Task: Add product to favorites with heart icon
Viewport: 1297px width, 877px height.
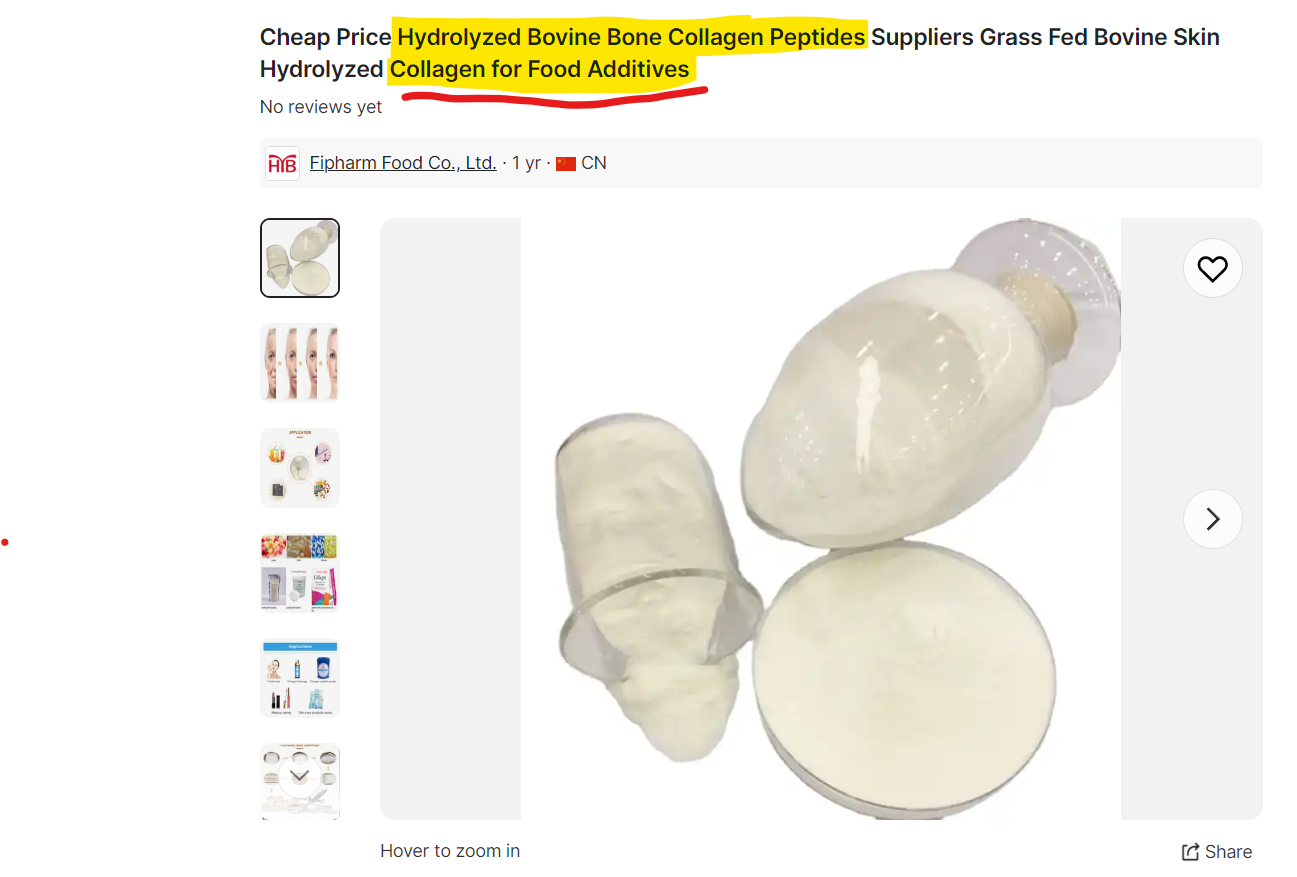Action: pyautogui.click(x=1212, y=269)
